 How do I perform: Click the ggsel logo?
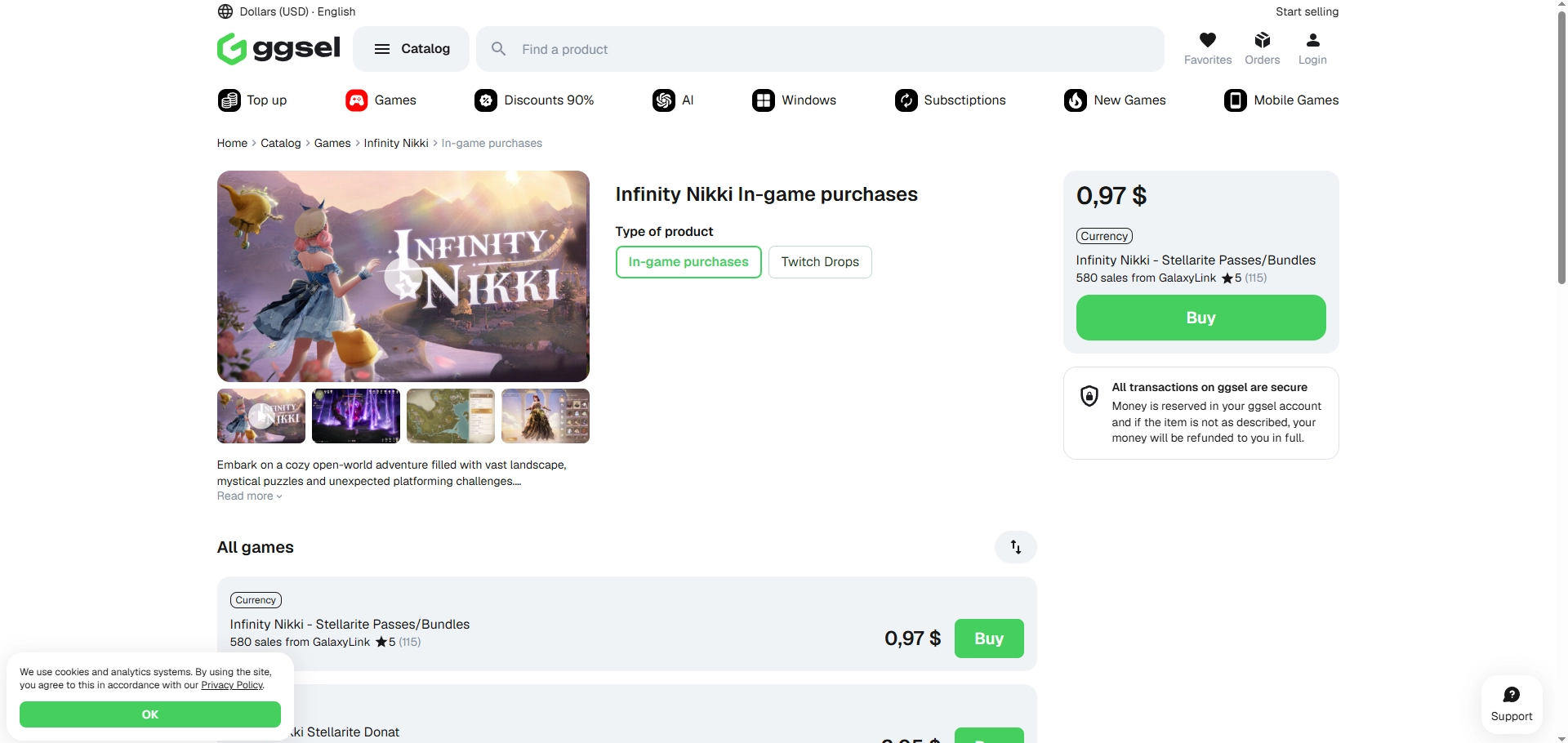click(x=278, y=49)
